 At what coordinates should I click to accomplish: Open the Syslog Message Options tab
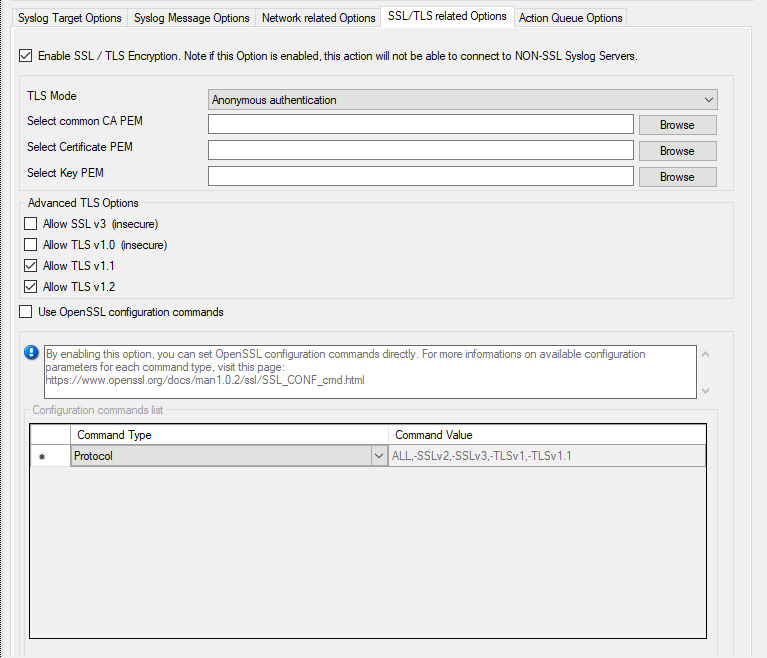191,18
